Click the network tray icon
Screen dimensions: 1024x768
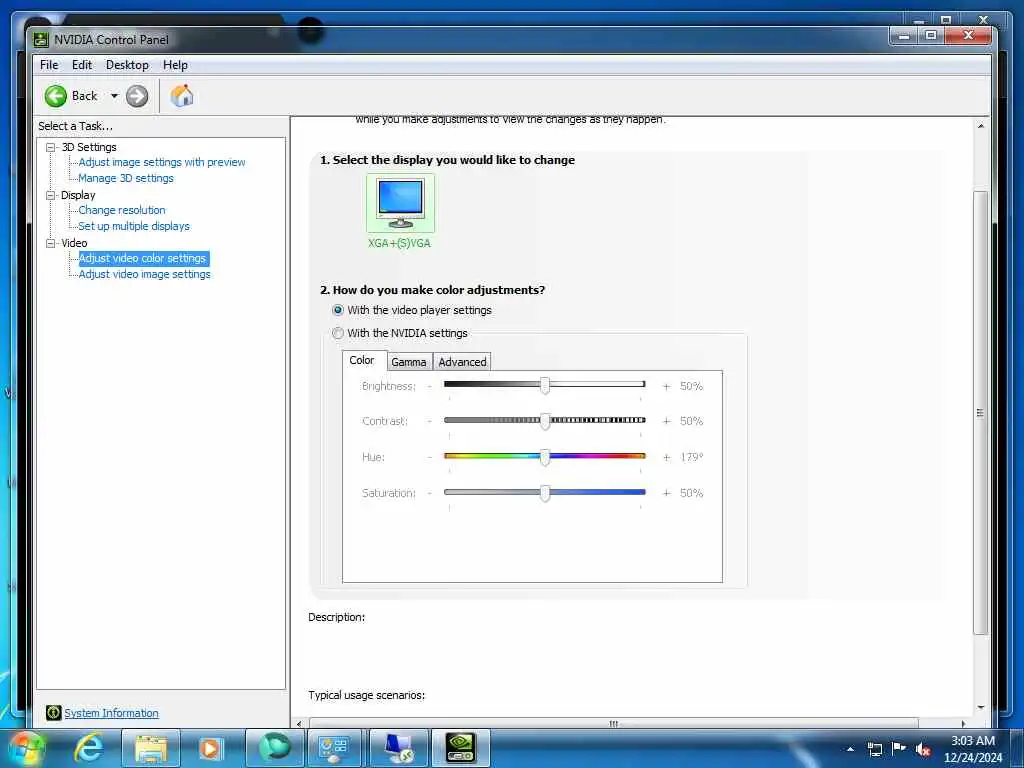point(875,749)
